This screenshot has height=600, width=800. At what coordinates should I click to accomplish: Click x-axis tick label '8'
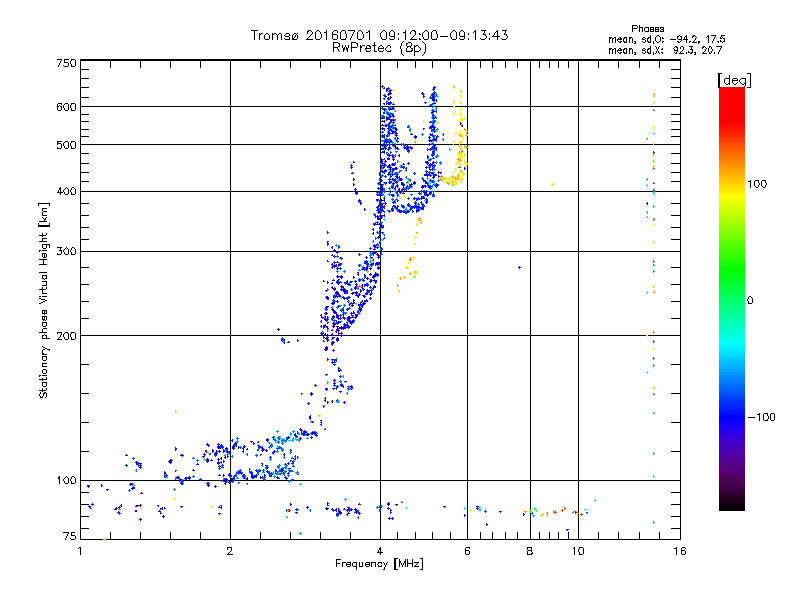(530, 551)
